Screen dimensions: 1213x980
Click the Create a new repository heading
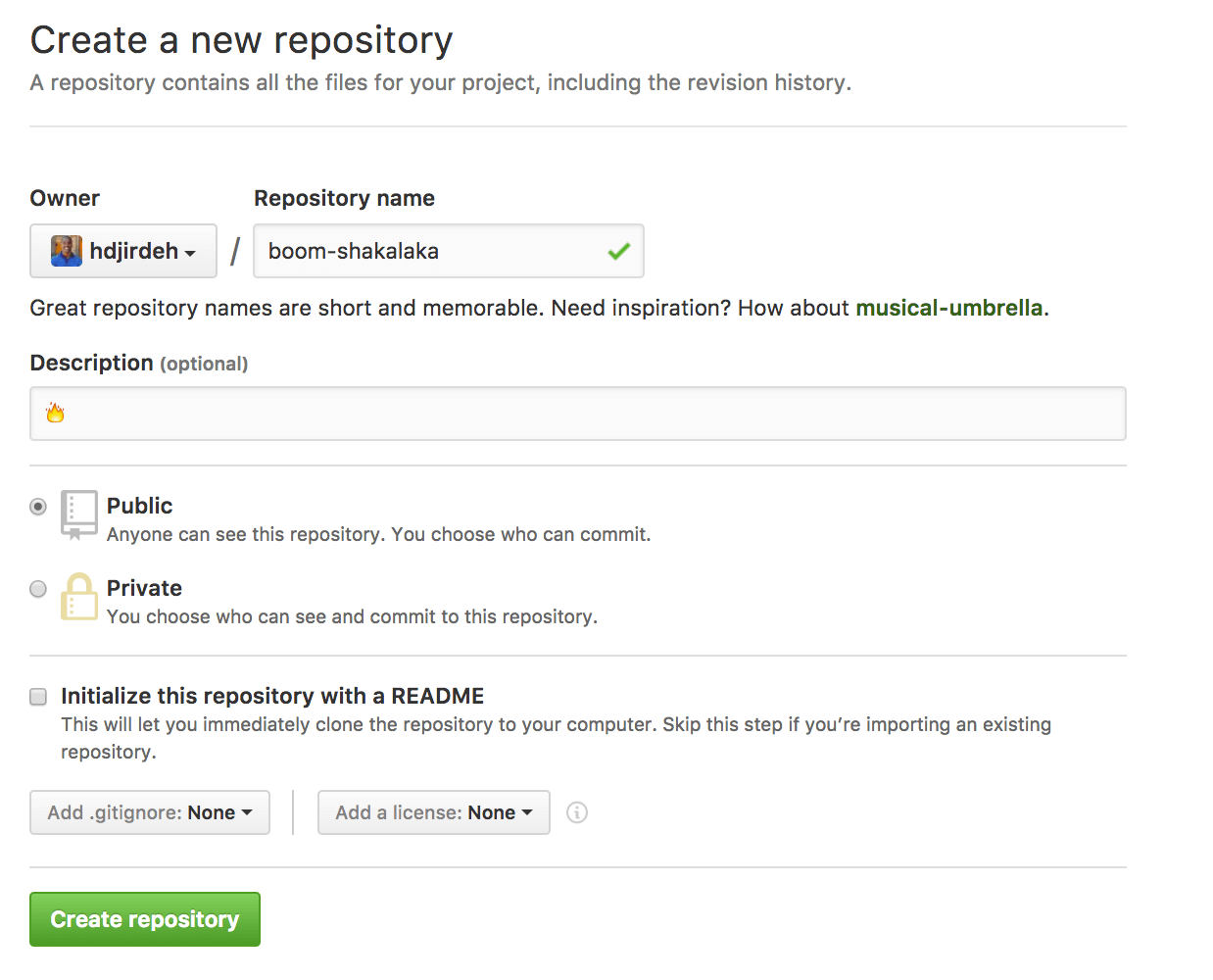[x=242, y=40]
